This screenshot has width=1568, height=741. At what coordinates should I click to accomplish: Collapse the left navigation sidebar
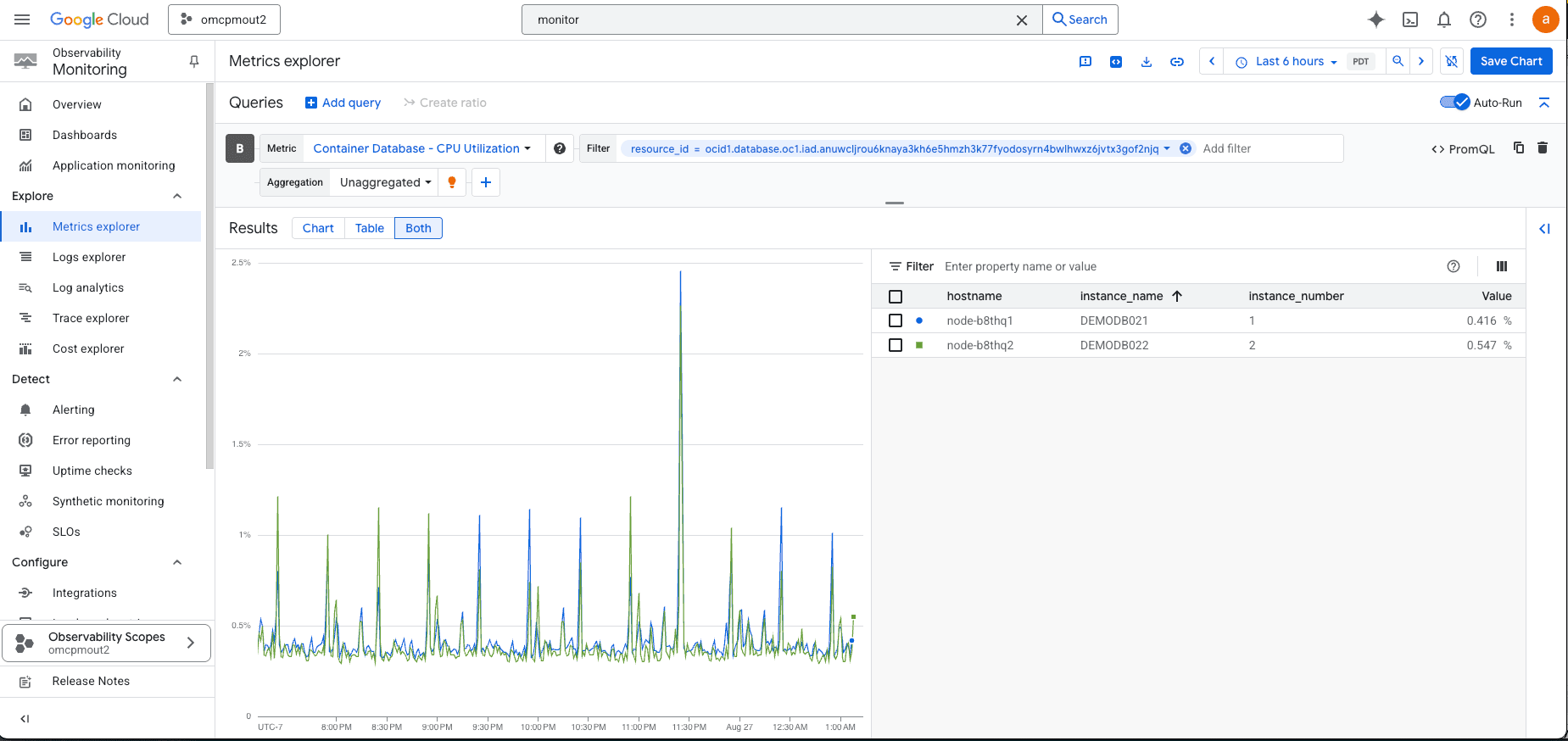coord(25,719)
